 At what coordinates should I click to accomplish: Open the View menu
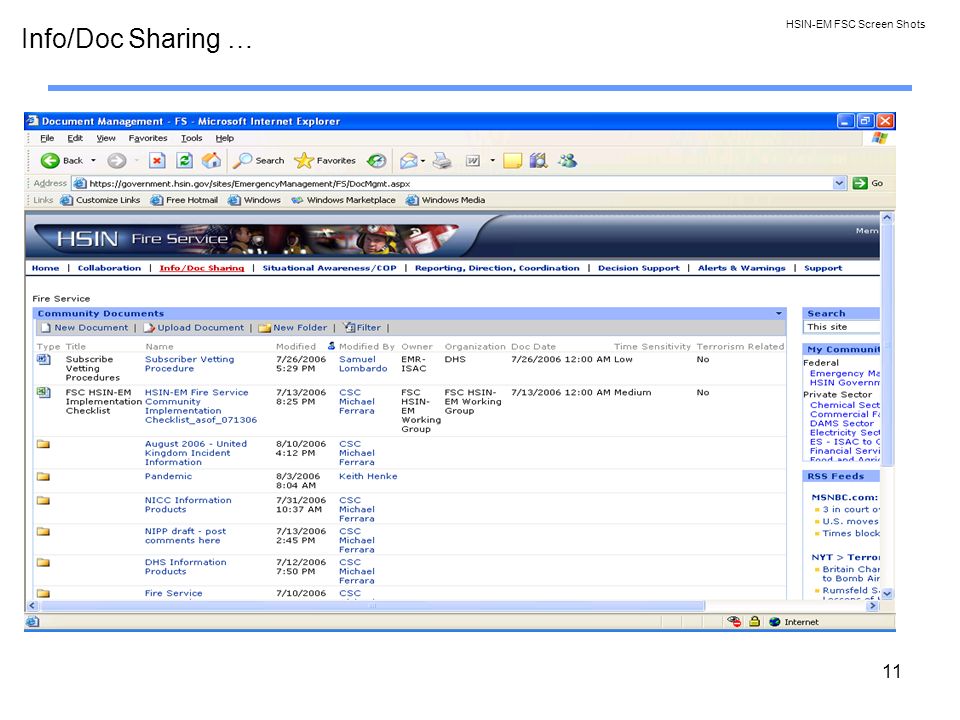[106, 138]
